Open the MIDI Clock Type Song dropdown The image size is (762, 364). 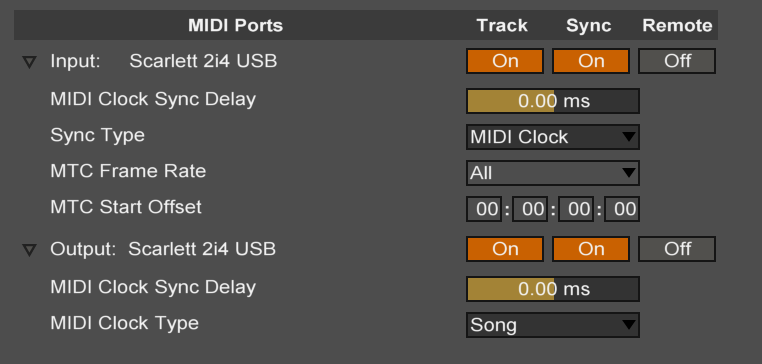pos(553,325)
